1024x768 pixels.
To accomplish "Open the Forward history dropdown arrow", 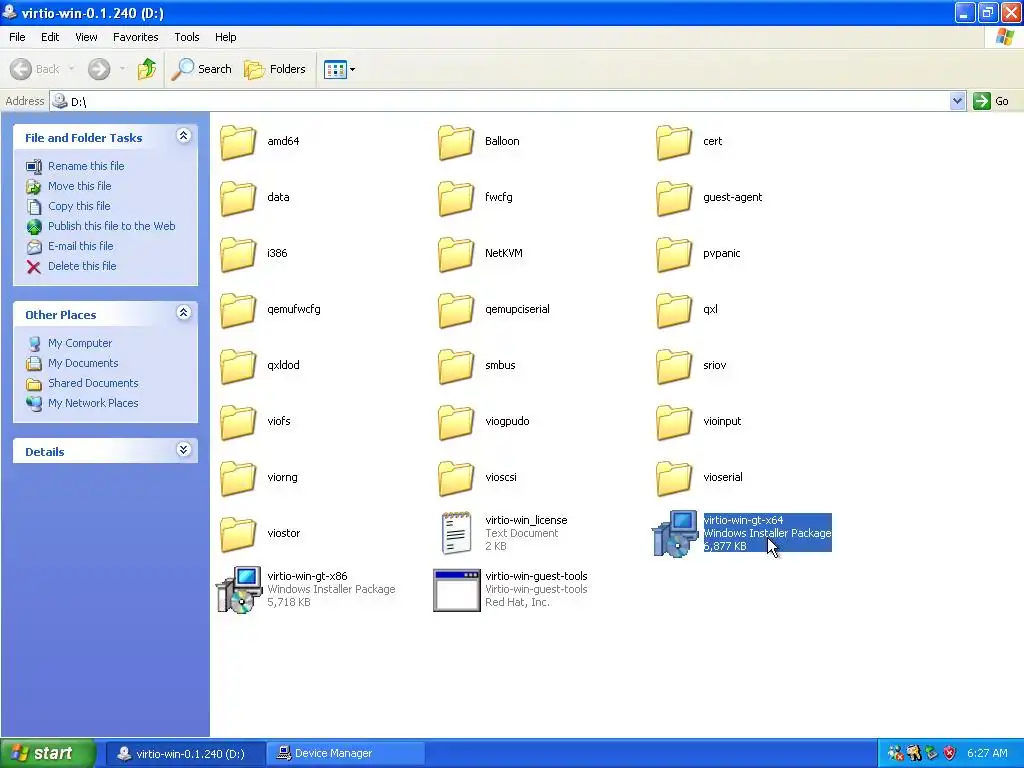I will pyautogui.click(x=122, y=69).
